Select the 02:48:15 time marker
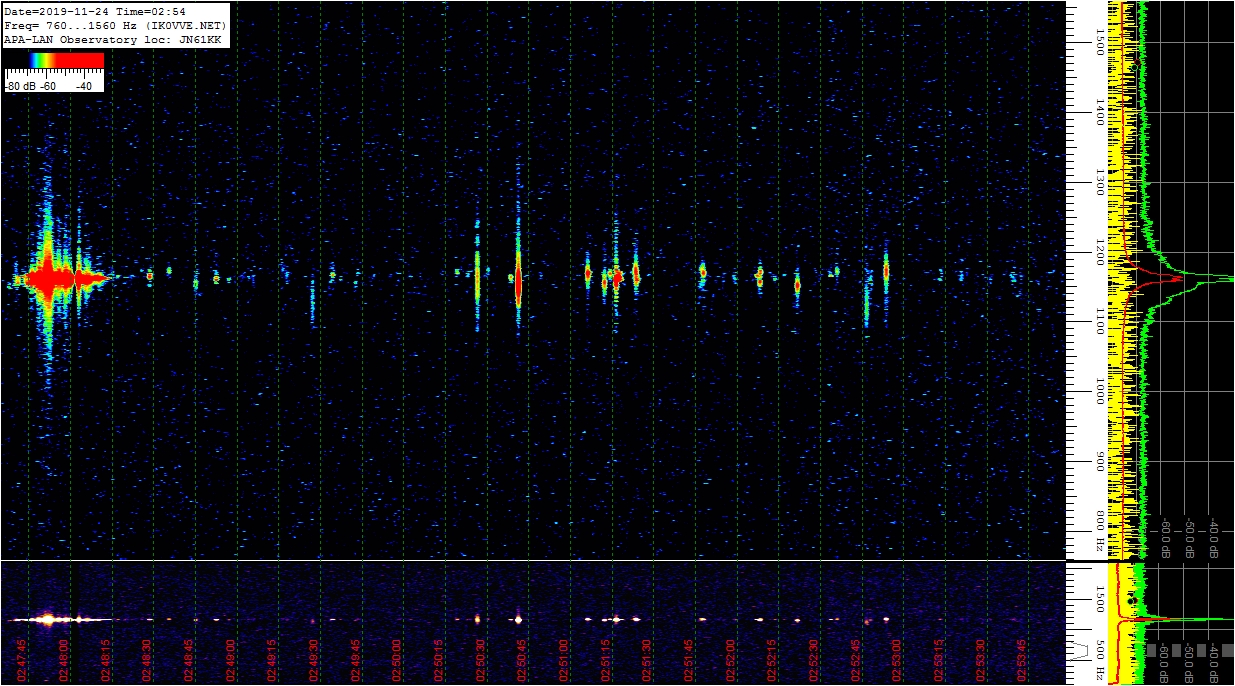Screen dimensions: 1235x686 coord(107,659)
